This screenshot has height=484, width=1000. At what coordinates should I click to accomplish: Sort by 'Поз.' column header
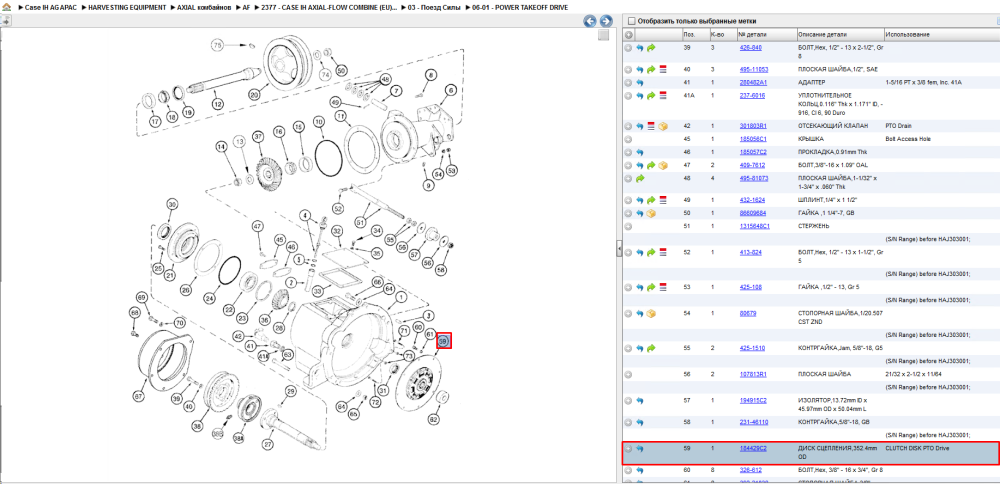[695, 34]
